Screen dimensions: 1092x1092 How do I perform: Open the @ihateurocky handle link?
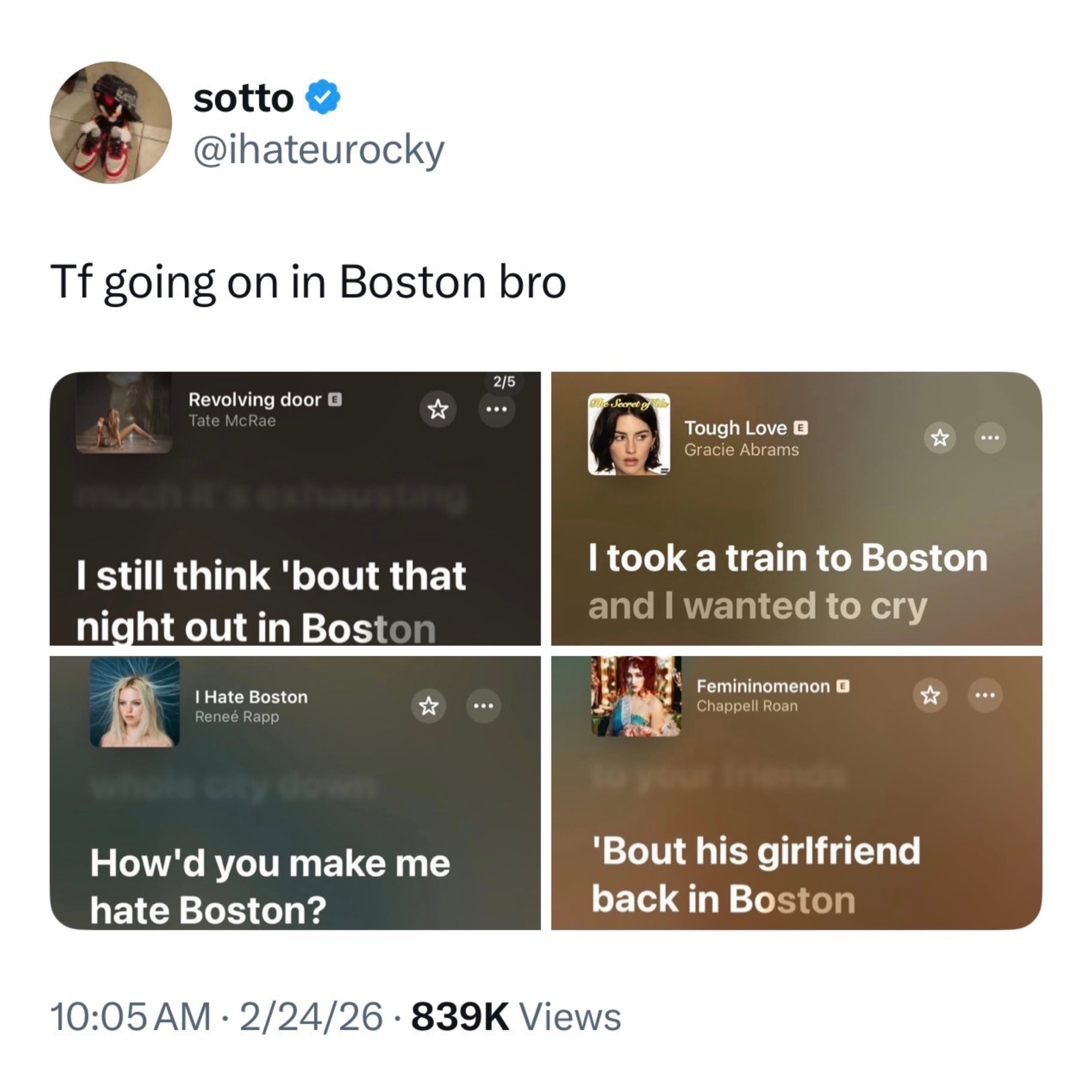[x=319, y=150]
